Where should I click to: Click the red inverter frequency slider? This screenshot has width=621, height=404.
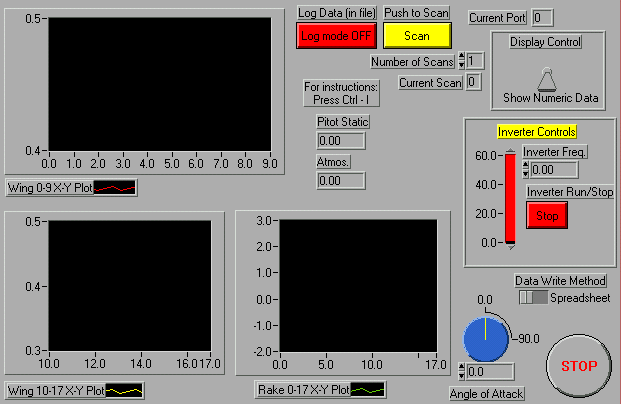click(510, 198)
